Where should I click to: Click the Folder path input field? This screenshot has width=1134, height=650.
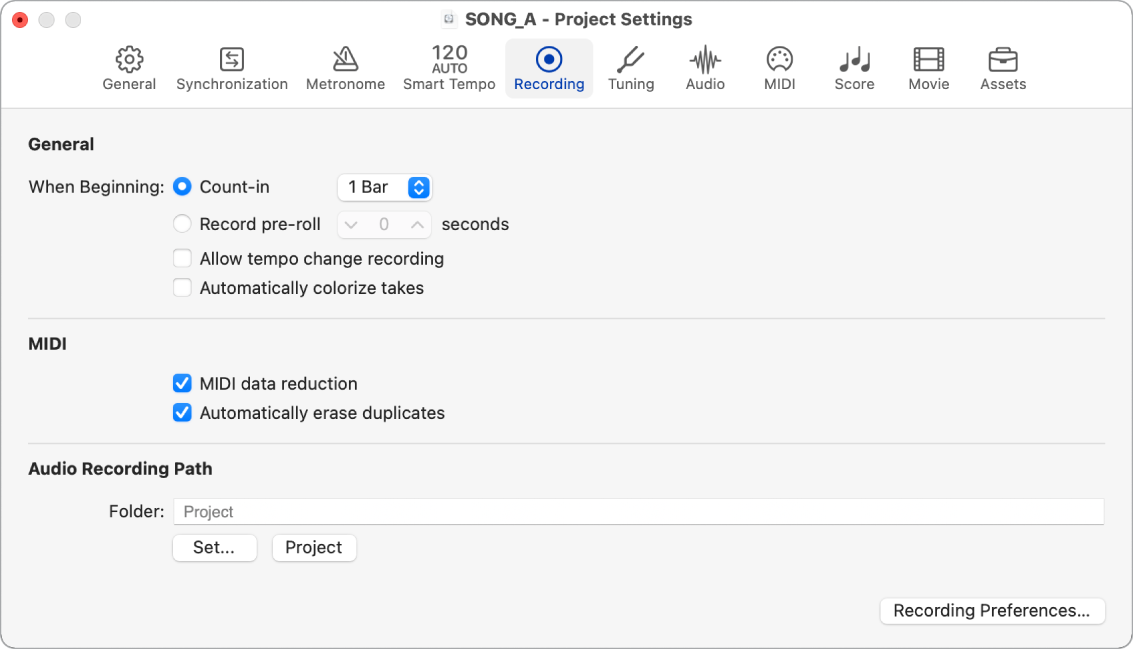point(638,512)
